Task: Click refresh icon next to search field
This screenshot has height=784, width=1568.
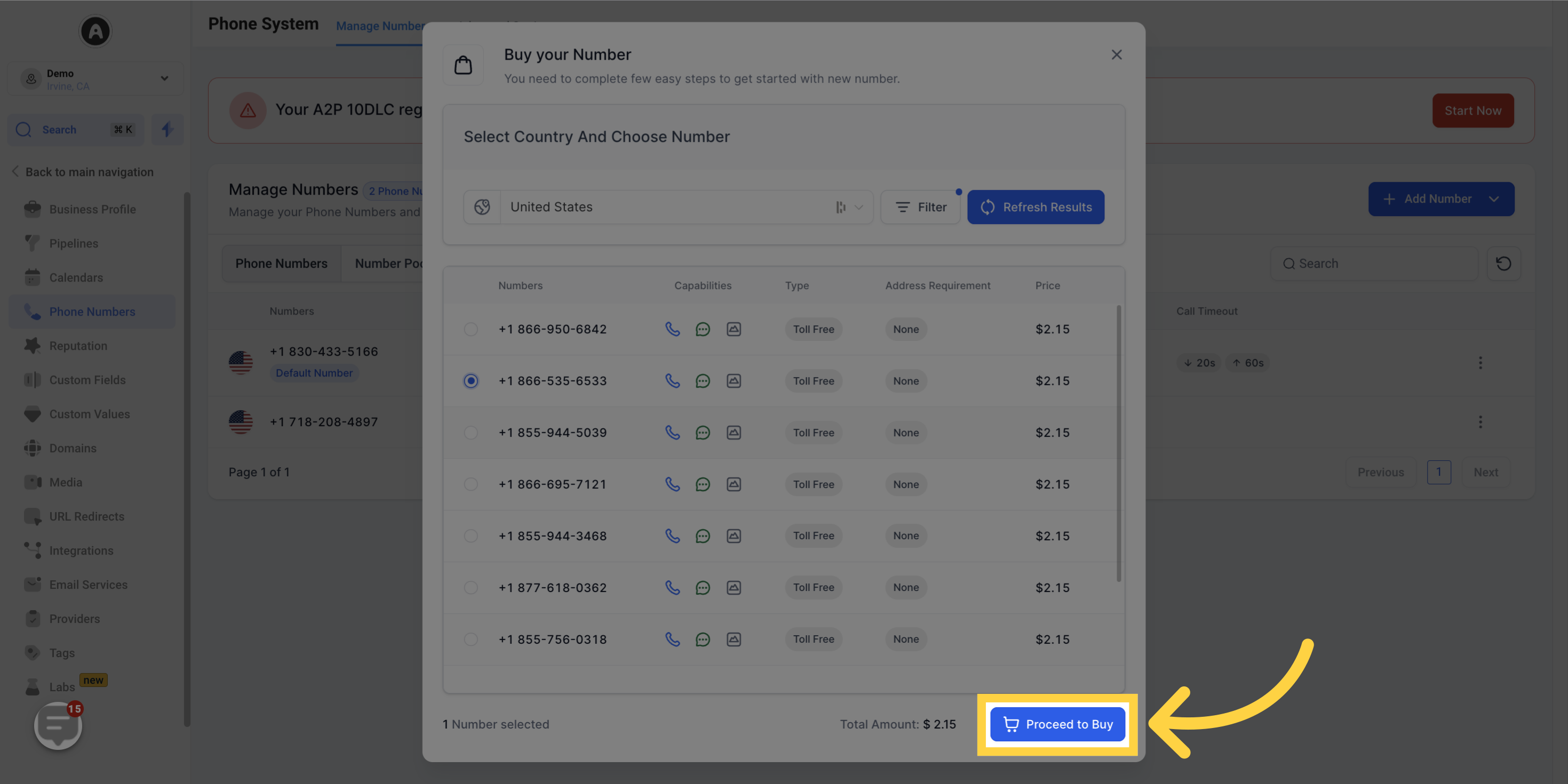Action: pyautogui.click(x=1503, y=263)
